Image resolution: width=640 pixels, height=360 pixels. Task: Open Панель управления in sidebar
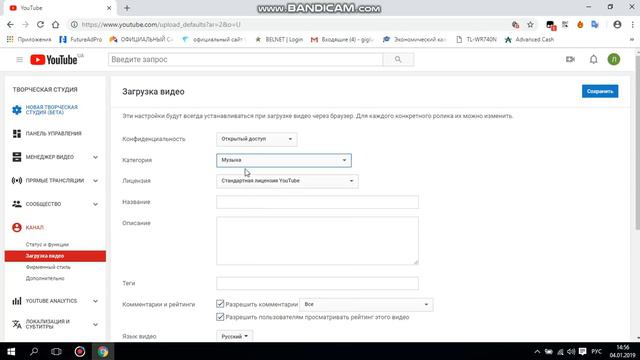tap(53, 133)
